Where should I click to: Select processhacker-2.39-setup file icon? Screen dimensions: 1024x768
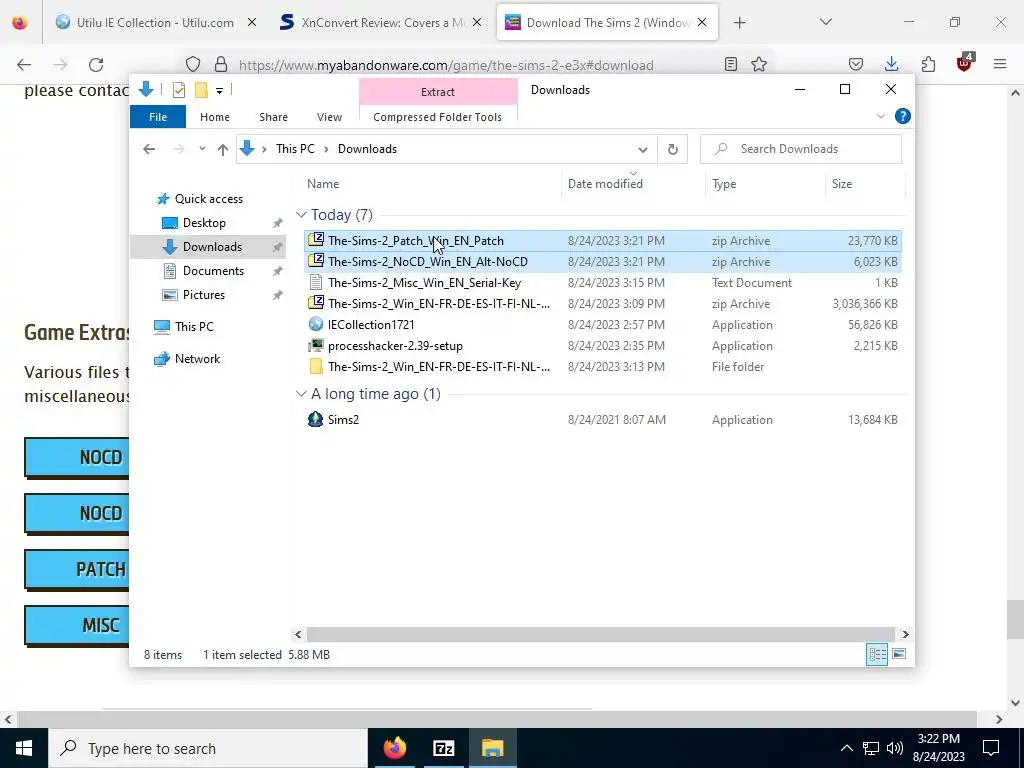315,345
